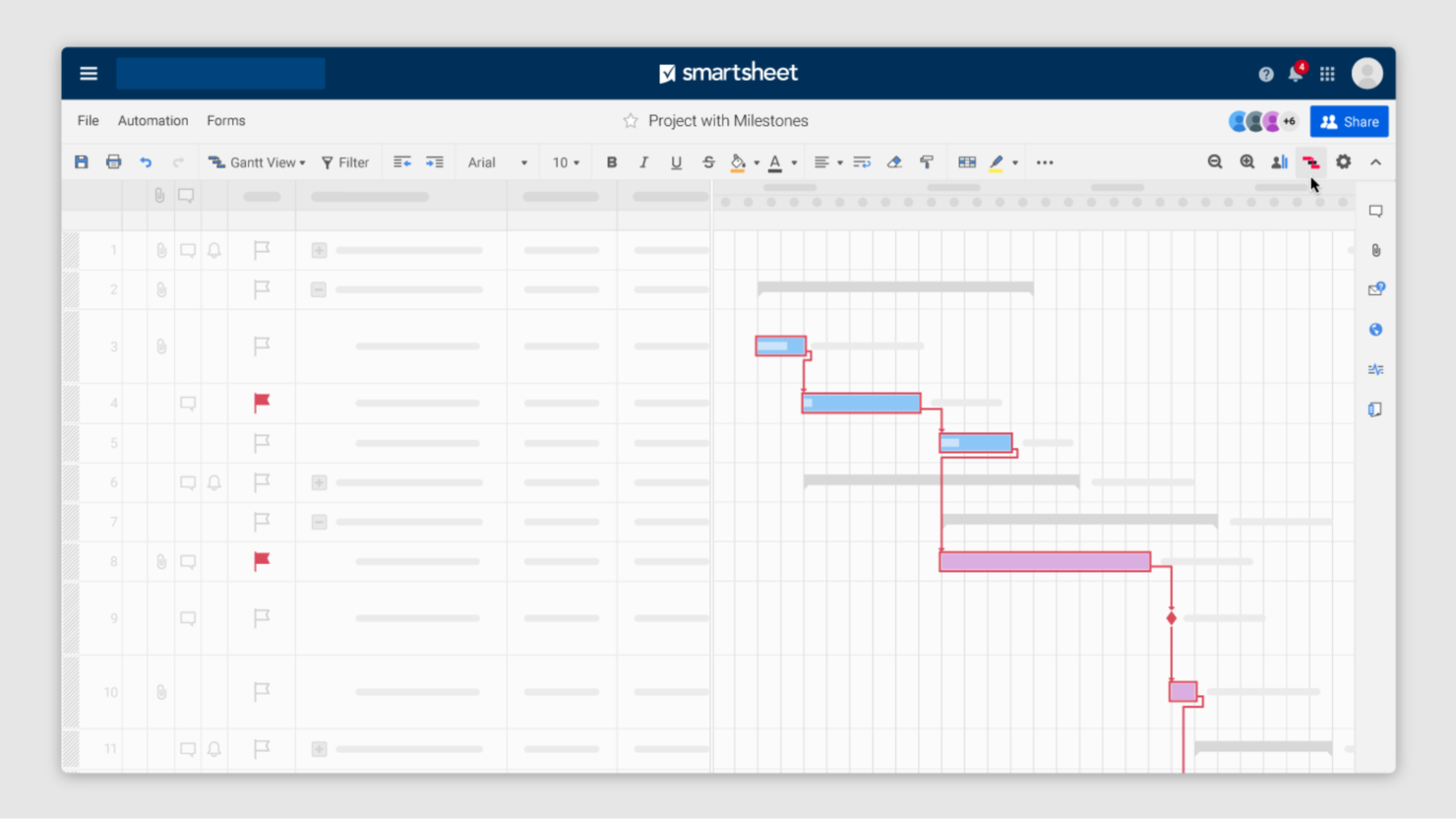Expand the row 1 parent task
The image size is (1456, 819).
pyautogui.click(x=319, y=250)
